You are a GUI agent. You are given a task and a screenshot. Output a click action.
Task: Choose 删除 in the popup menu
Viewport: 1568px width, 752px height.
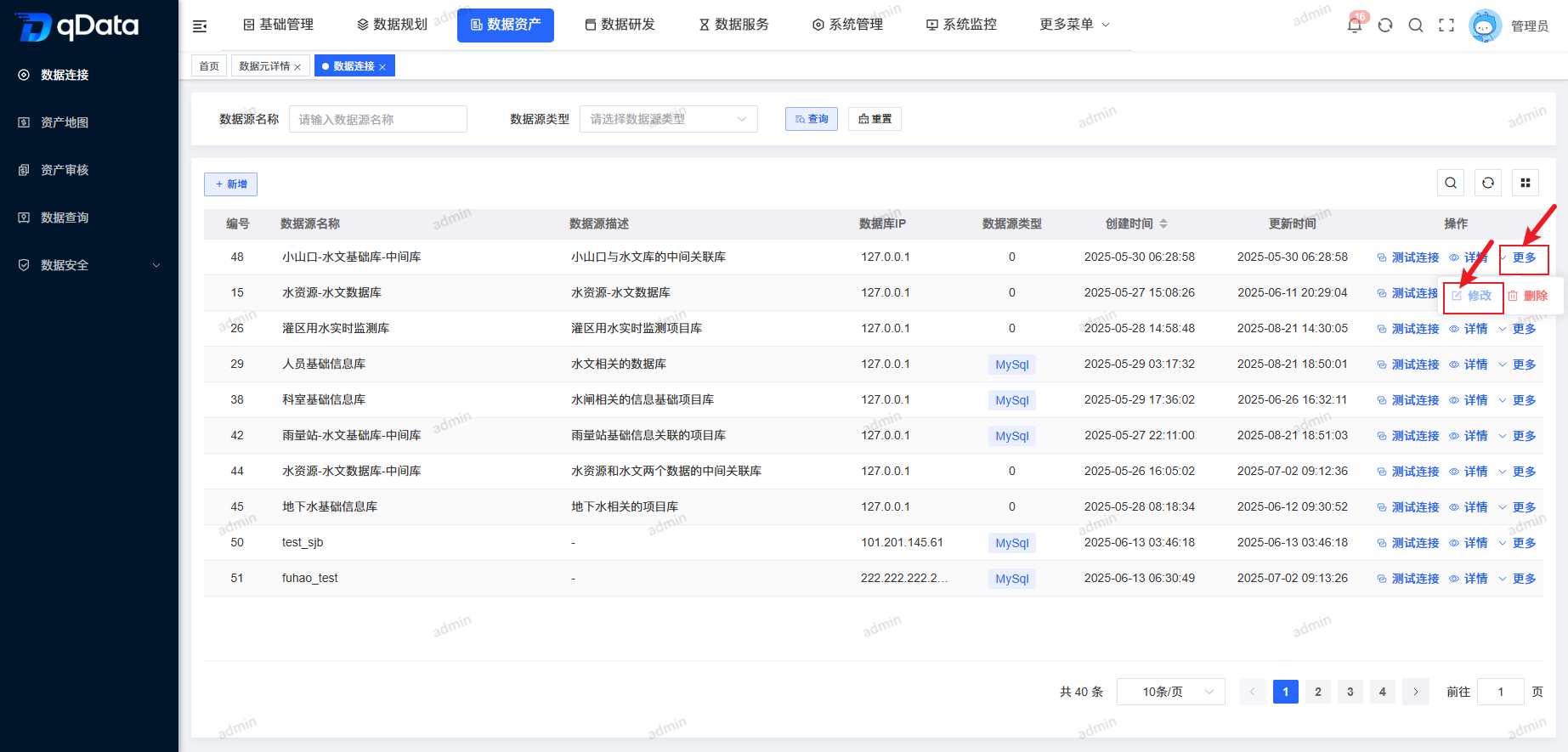click(1528, 296)
